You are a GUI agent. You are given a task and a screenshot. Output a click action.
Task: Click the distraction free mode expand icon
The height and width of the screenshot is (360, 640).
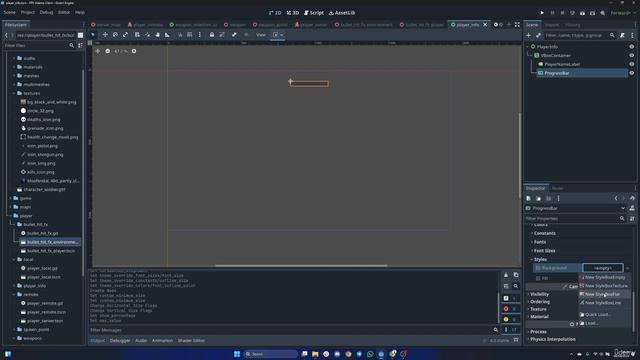pyautogui.click(x=517, y=25)
